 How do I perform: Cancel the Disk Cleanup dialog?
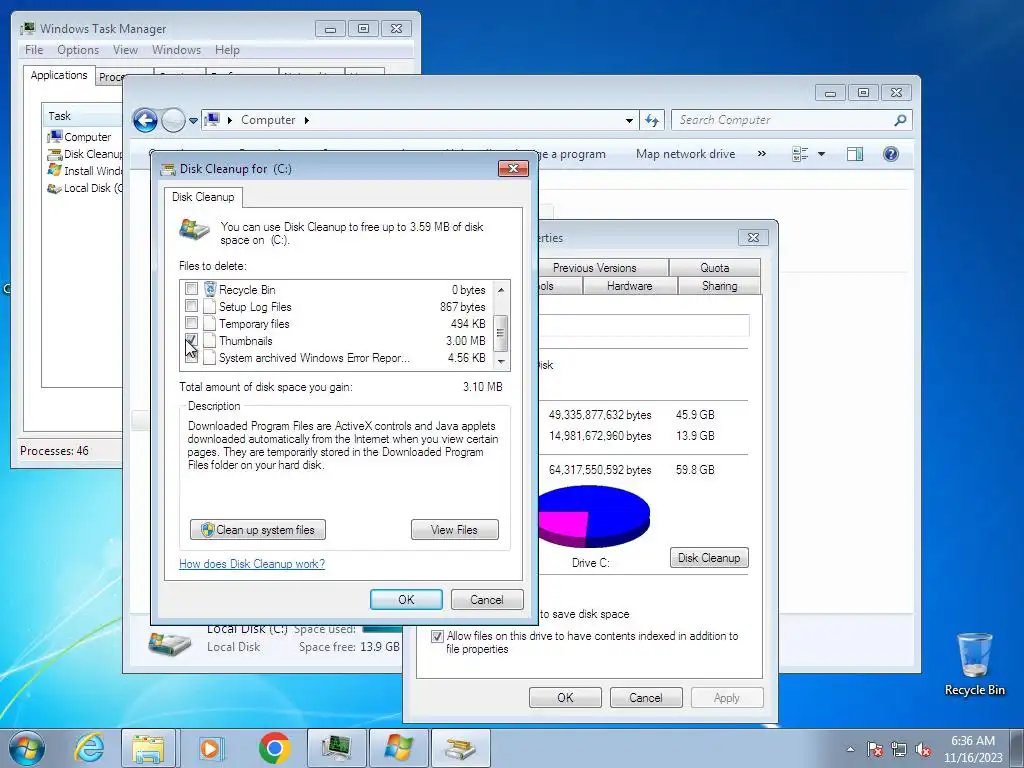[487, 600]
